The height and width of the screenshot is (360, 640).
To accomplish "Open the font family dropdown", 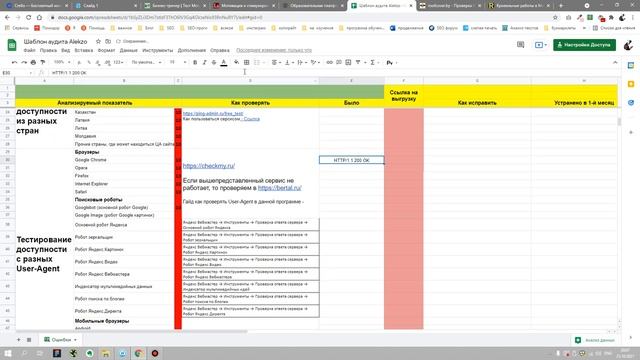I will (x=147, y=62).
